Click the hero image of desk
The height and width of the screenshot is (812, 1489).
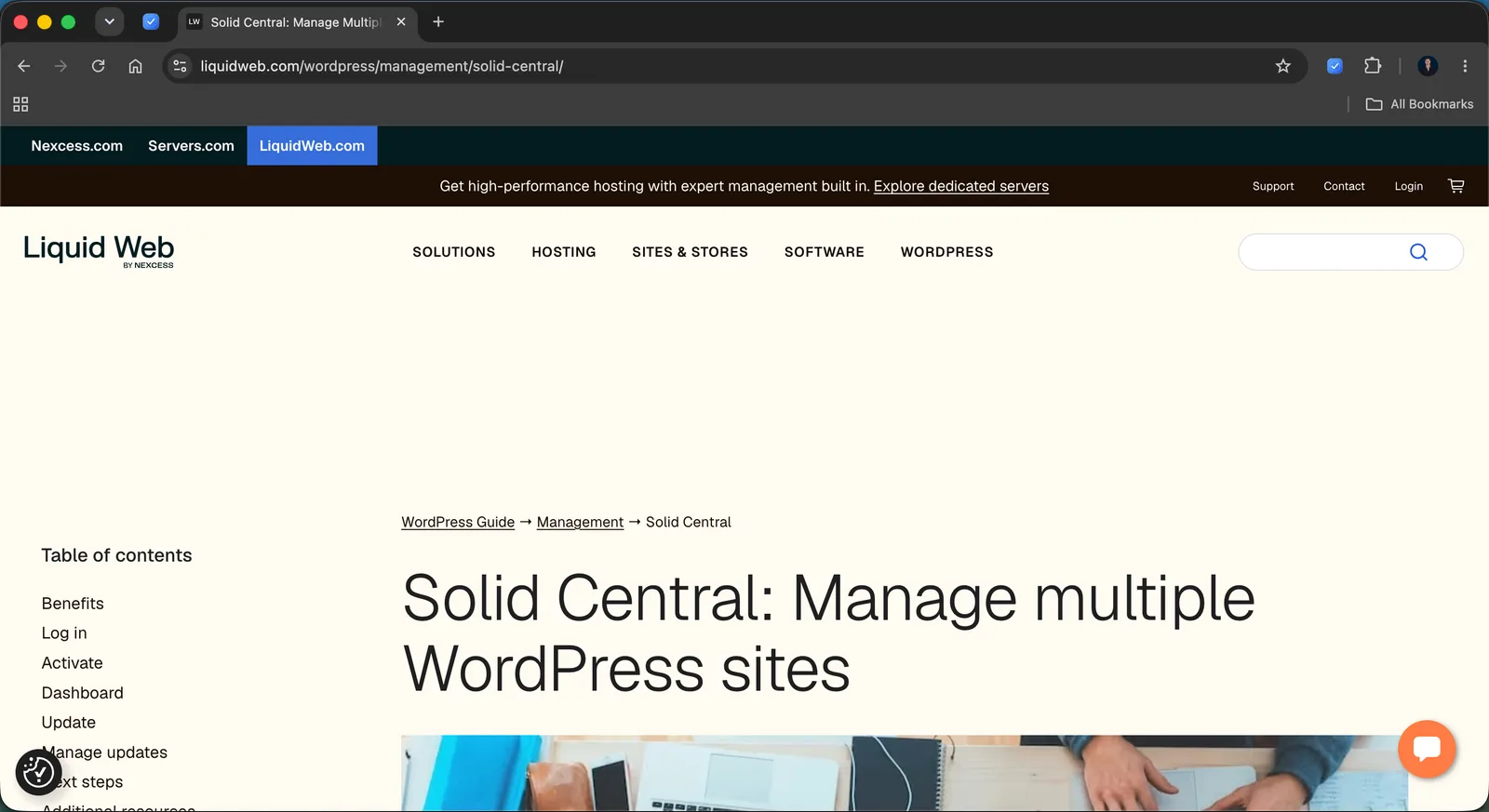pos(905,773)
